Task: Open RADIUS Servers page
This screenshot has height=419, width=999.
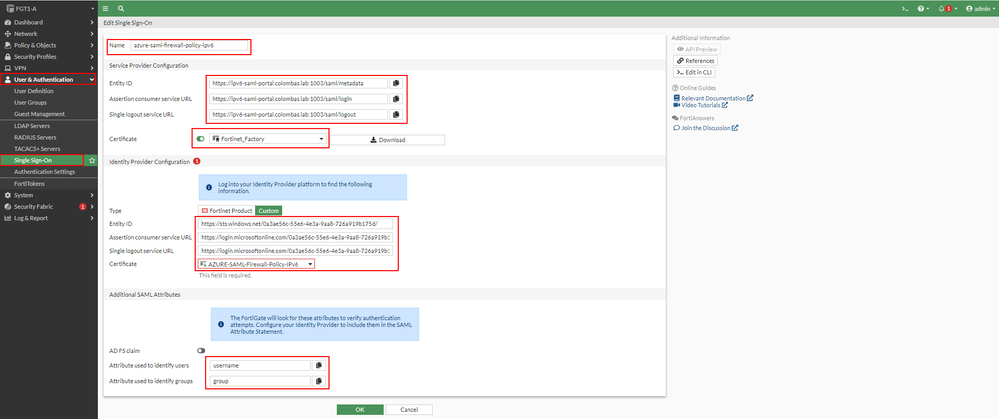Action: pos(35,138)
